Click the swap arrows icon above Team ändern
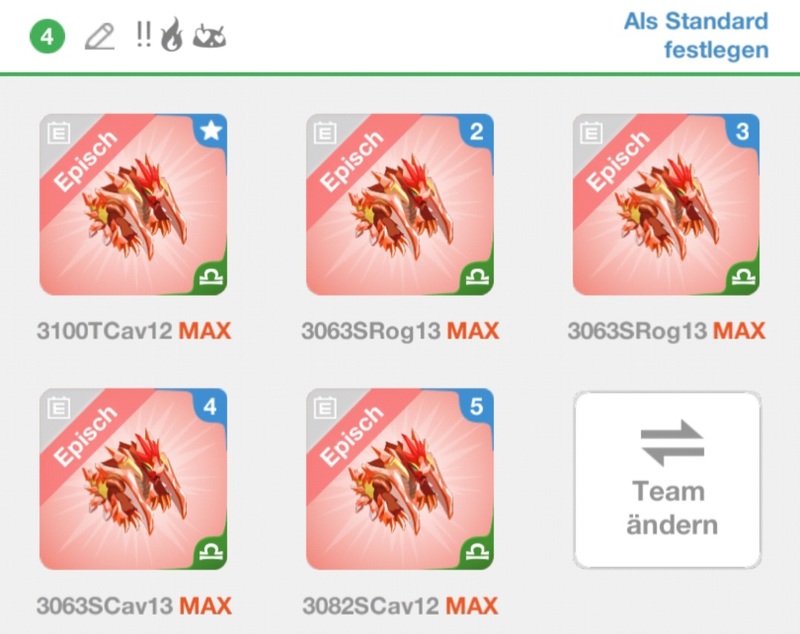Image resolution: width=800 pixels, height=634 pixels. (672, 442)
